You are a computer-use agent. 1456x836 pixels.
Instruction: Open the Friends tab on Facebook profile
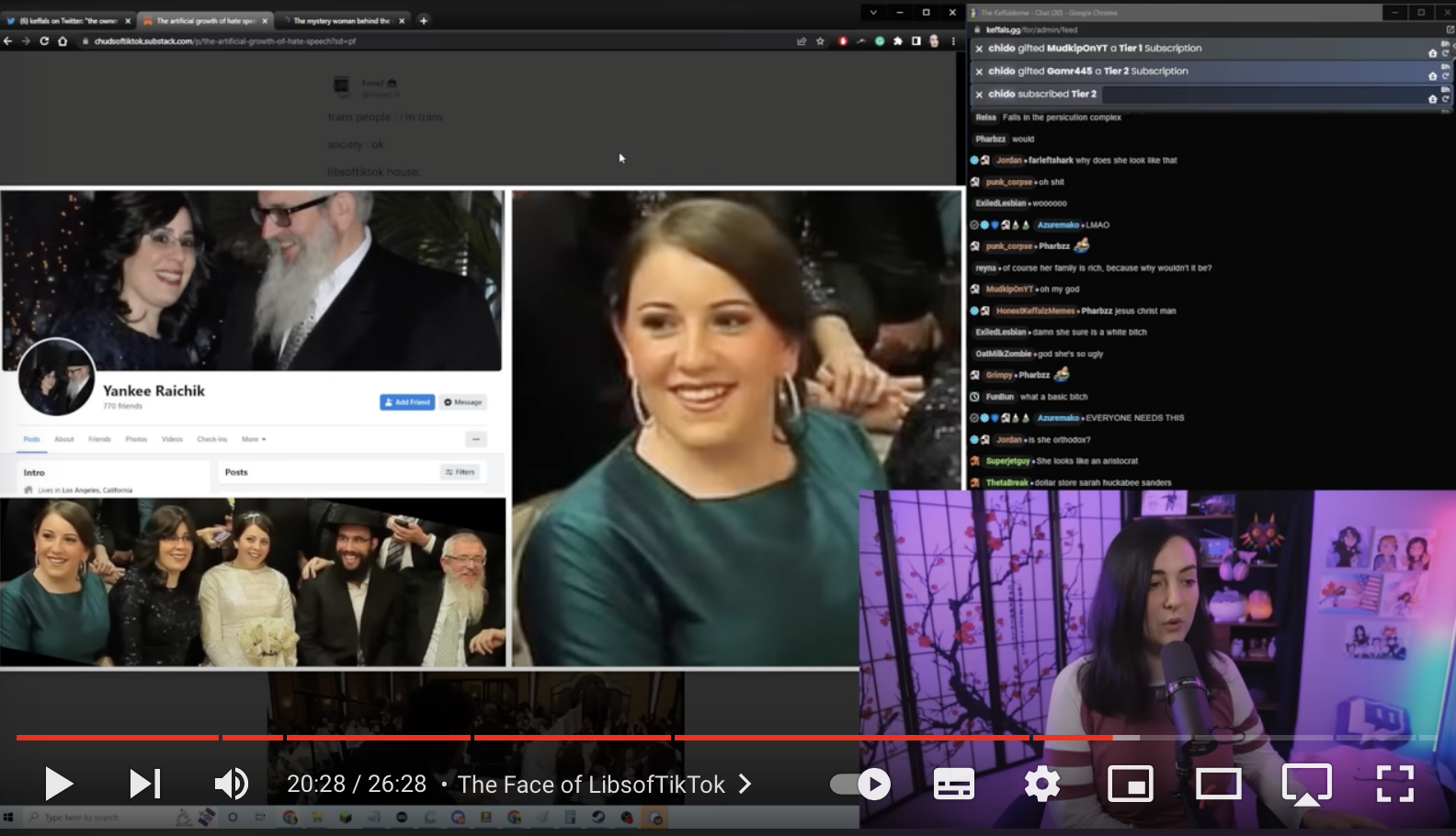[x=99, y=439]
